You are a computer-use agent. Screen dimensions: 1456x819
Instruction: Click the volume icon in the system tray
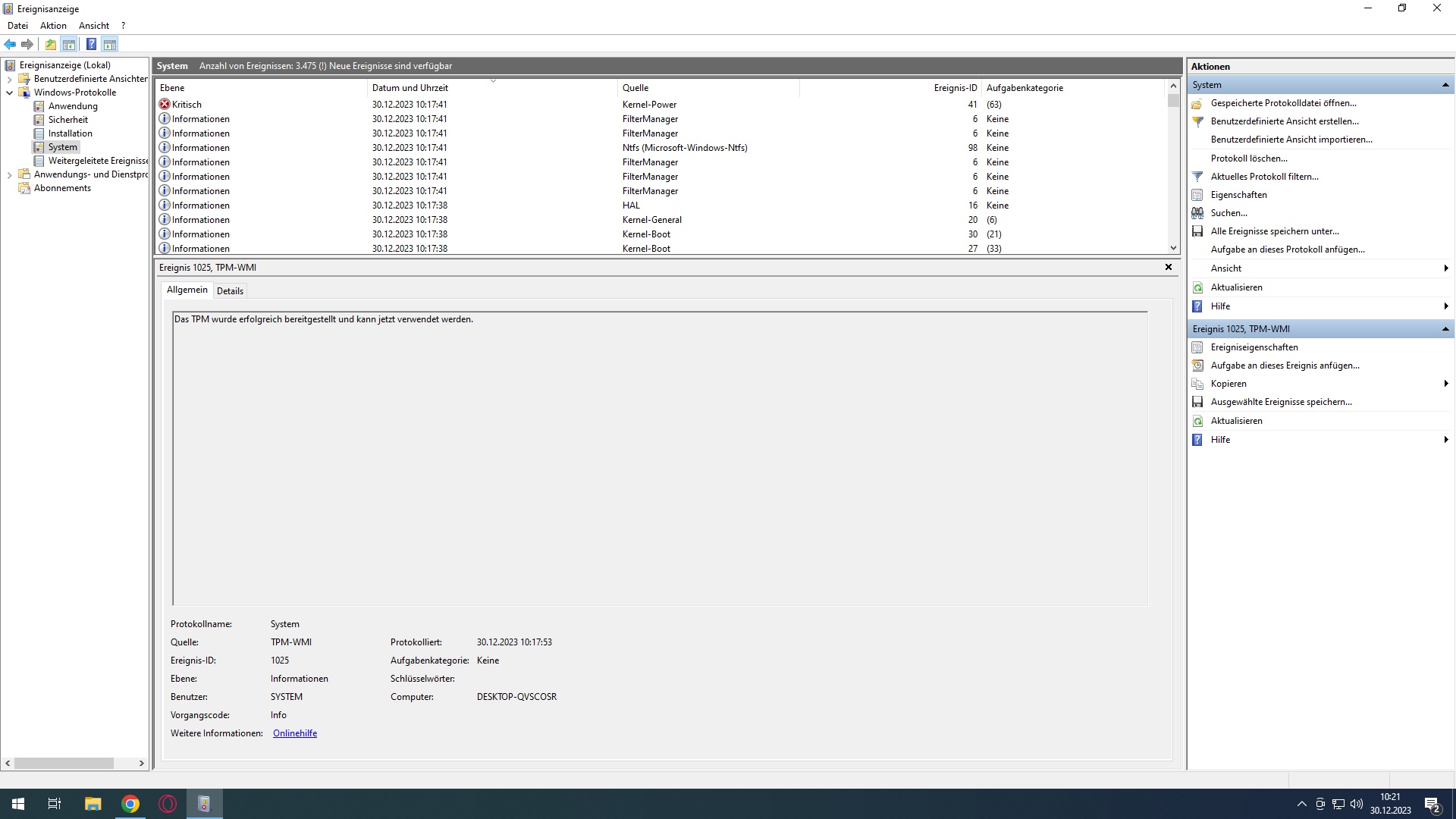coord(1357,804)
